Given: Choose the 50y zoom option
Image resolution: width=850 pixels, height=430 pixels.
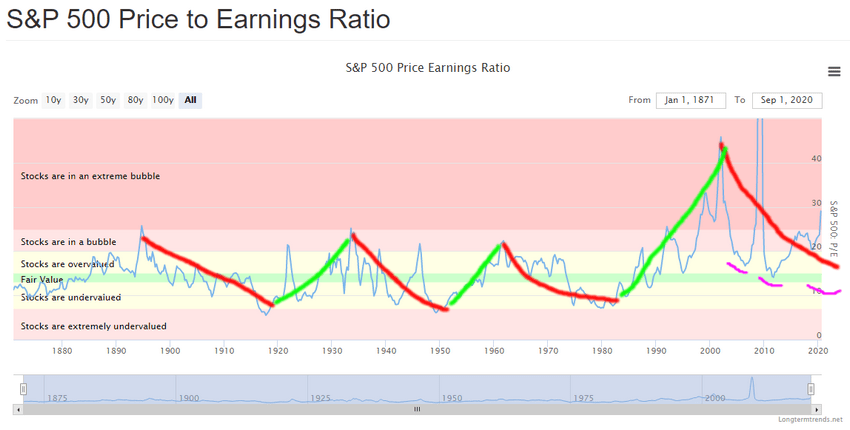Looking at the screenshot, I should tap(108, 100).
